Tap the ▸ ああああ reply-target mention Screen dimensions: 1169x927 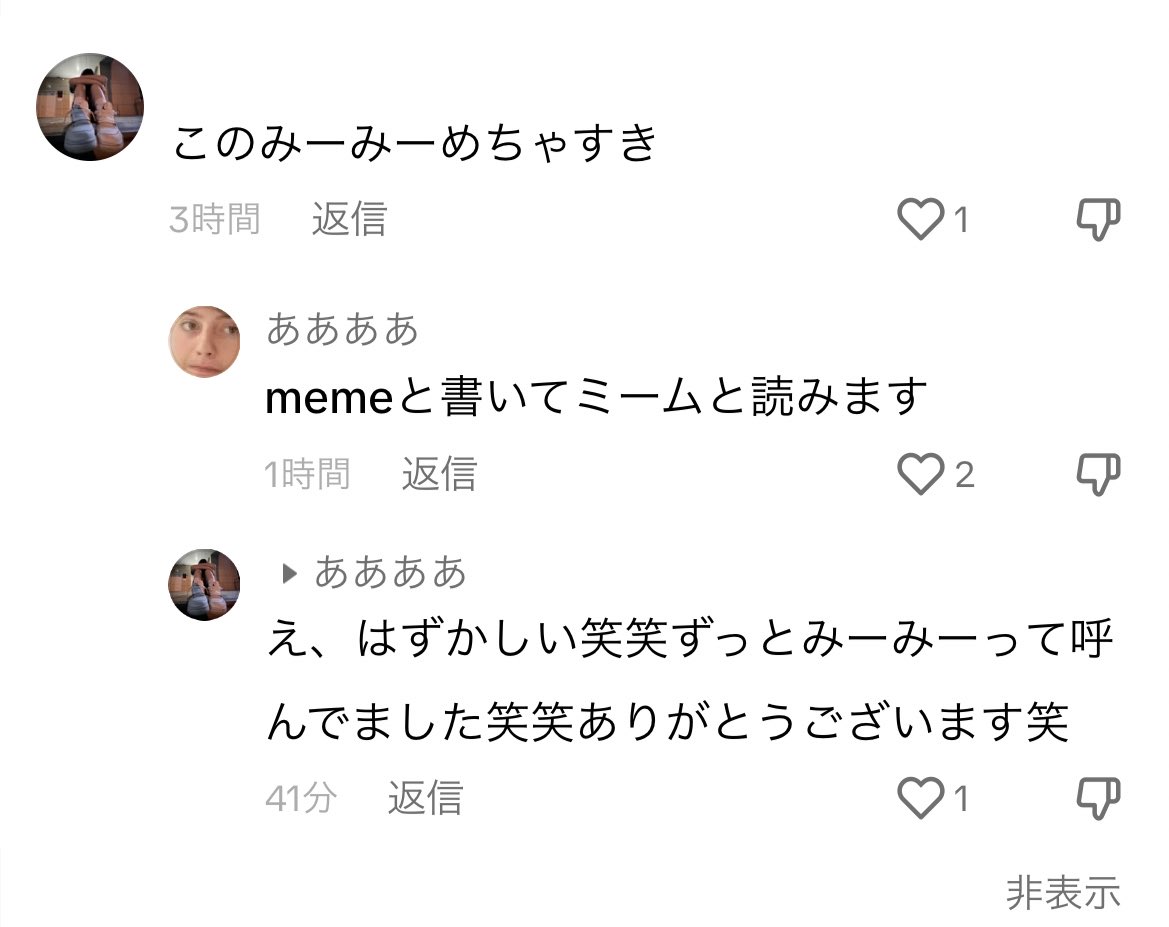(390, 573)
